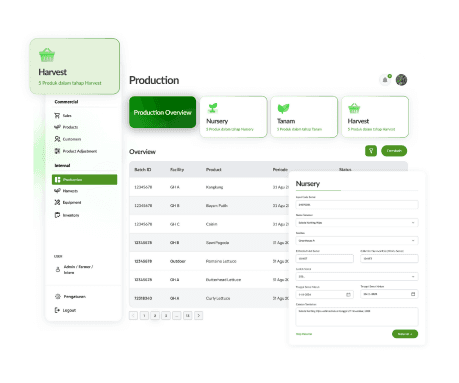This screenshot has width=459, height=383.
Task: Click the green text link at the Nursery form bottom
Action: pyautogui.click(x=304, y=334)
